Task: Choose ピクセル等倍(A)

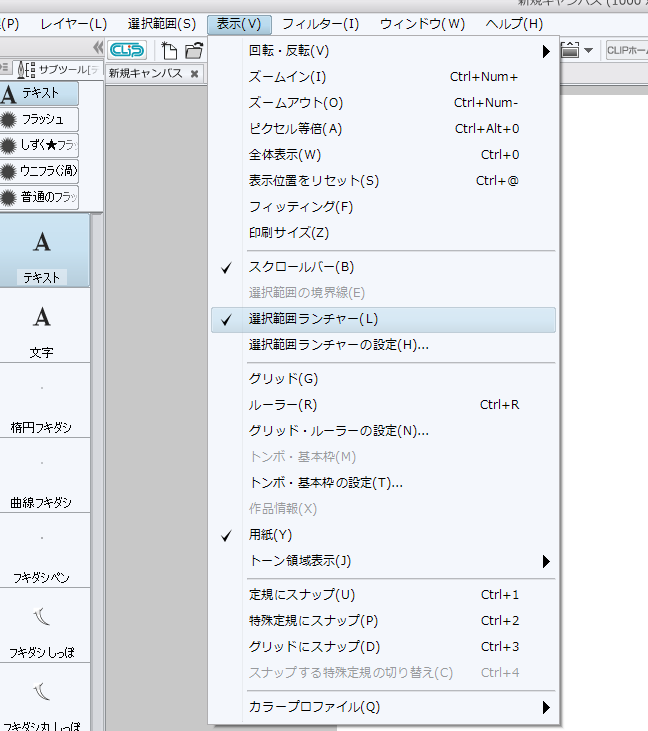Action: pyautogui.click(x=383, y=129)
